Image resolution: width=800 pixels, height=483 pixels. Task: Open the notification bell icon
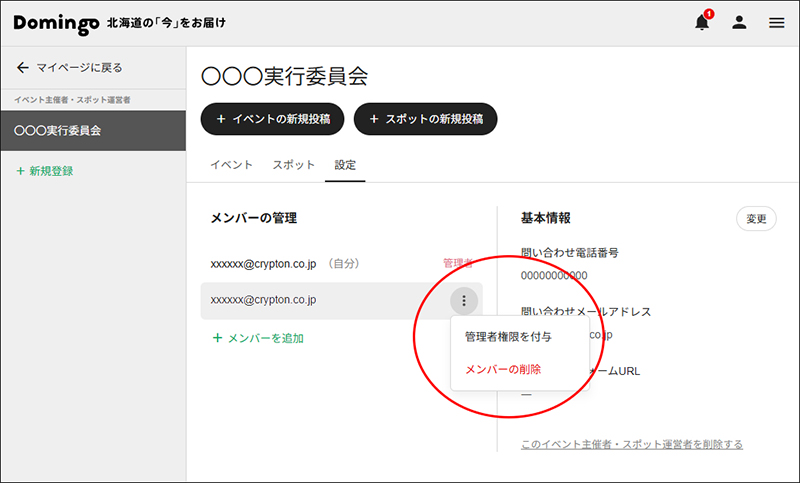[702, 22]
